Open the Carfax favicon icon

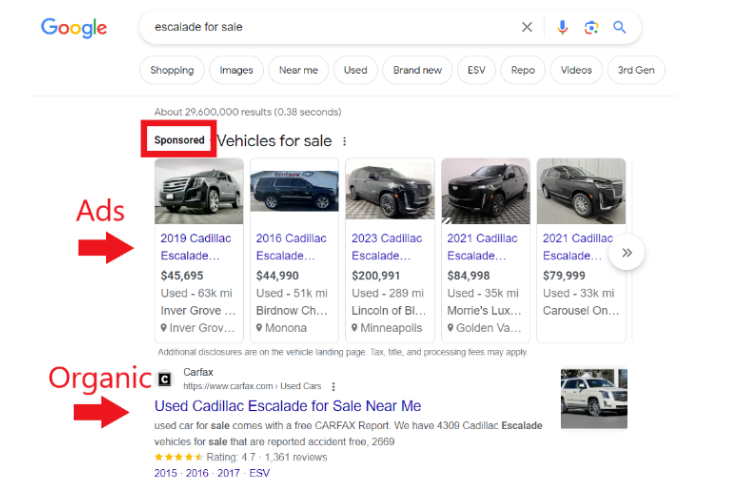(x=165, y=379)
